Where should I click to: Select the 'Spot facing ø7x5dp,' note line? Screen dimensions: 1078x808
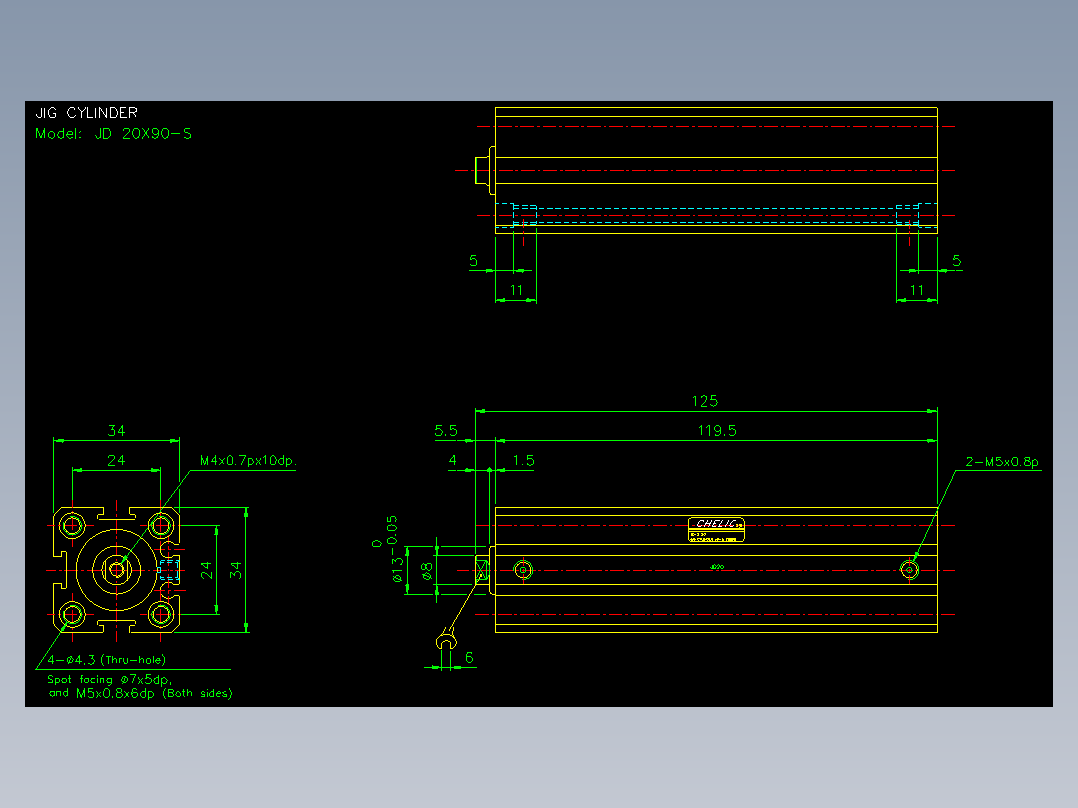(109, 679)
